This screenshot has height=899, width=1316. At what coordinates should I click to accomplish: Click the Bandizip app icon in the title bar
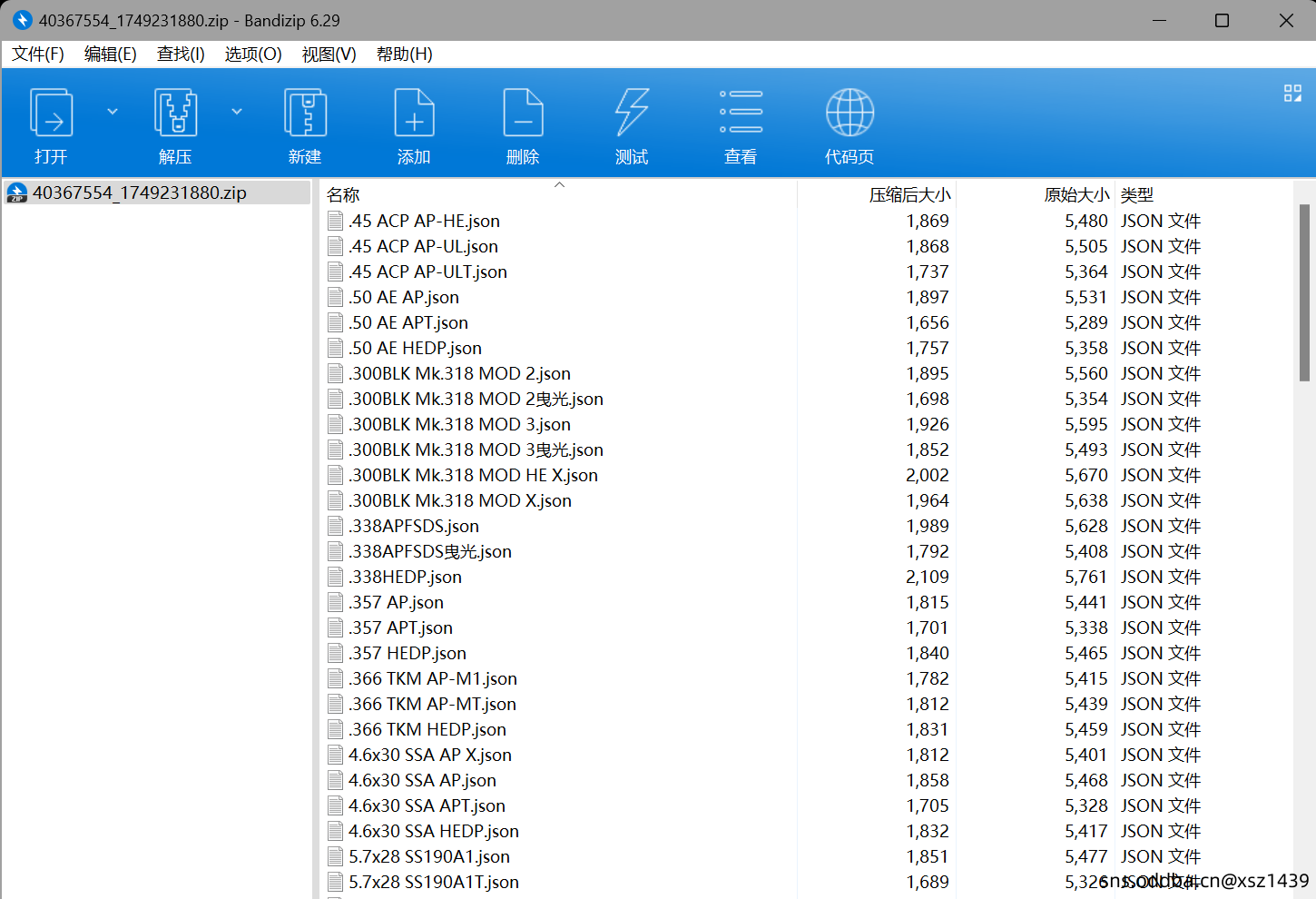tap(22, 20)
